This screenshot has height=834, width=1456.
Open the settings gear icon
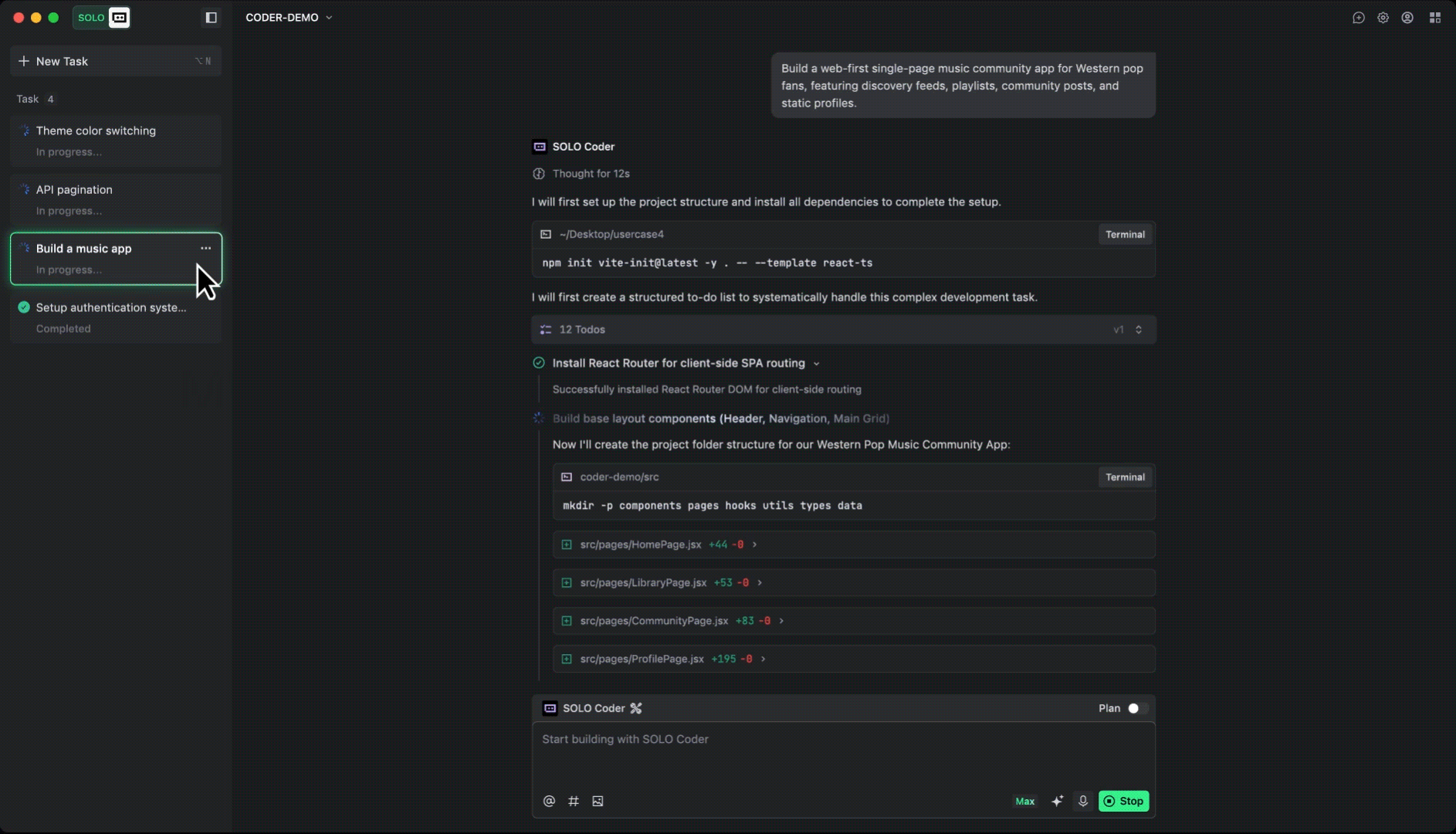tap(1383, 17)
